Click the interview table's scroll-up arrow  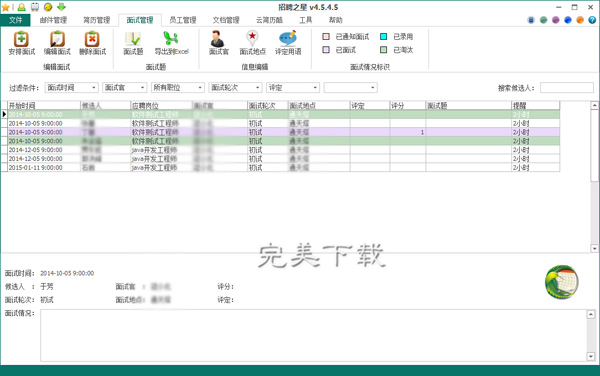594,105
